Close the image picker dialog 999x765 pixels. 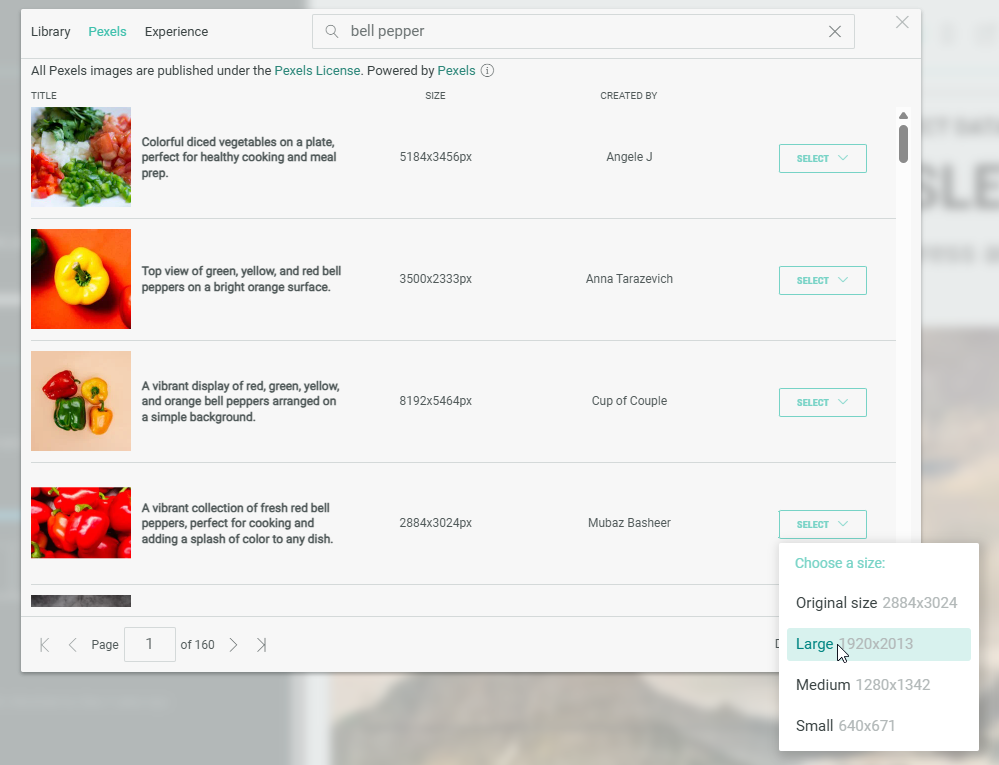tap(902, 22)
